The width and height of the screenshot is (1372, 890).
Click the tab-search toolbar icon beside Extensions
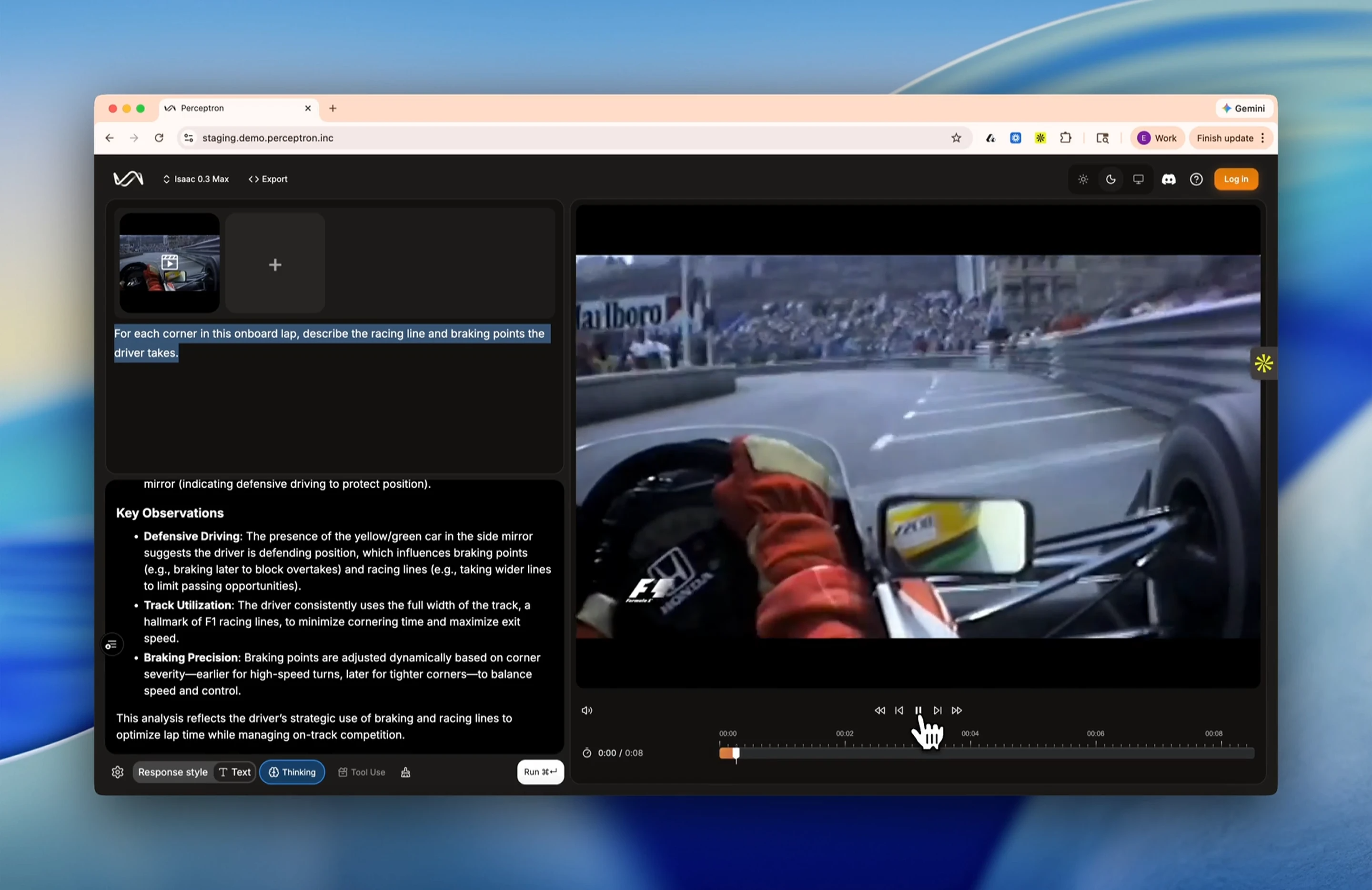pos(1102,138)
